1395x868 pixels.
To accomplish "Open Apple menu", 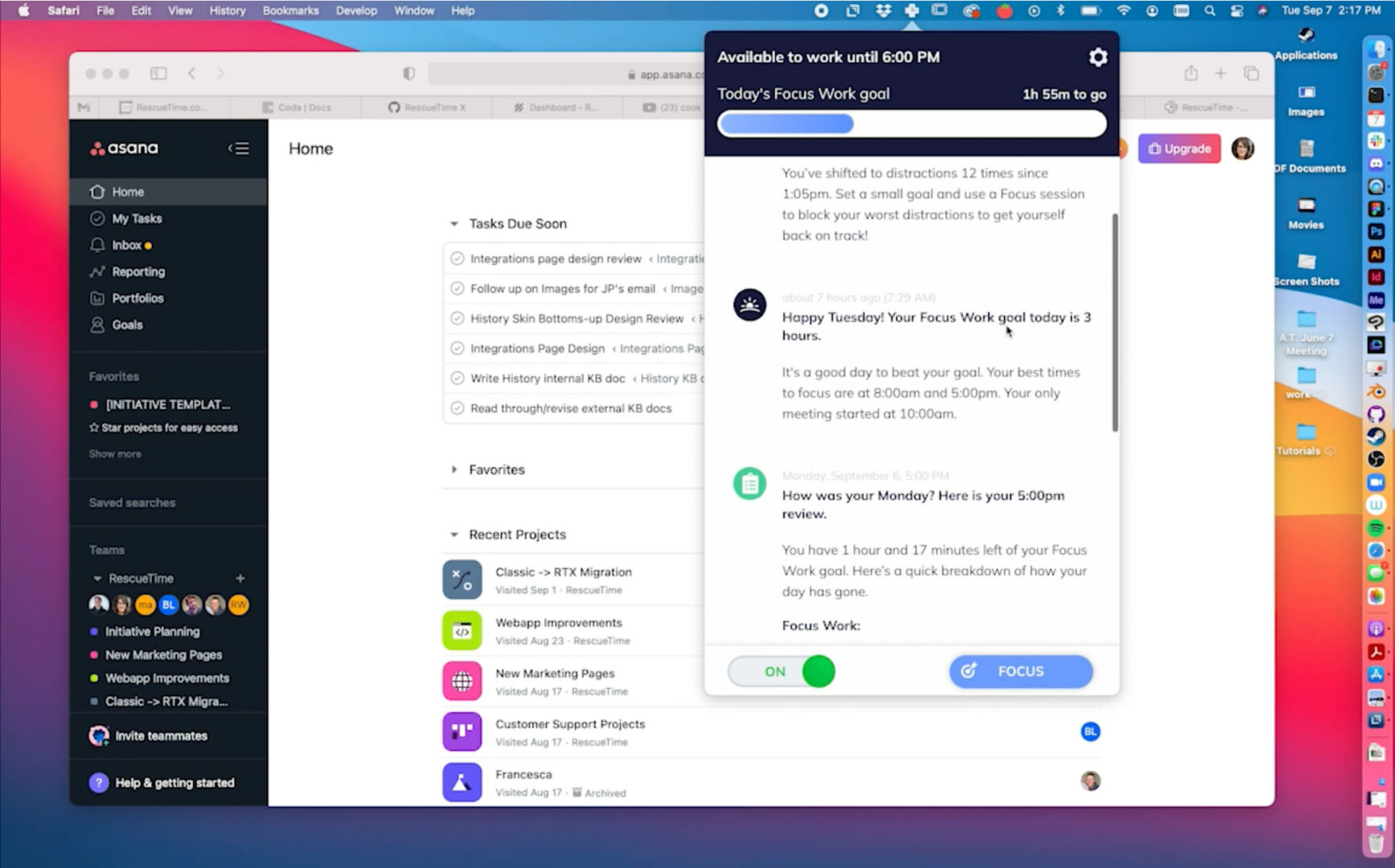I will [x=24, y=10].
